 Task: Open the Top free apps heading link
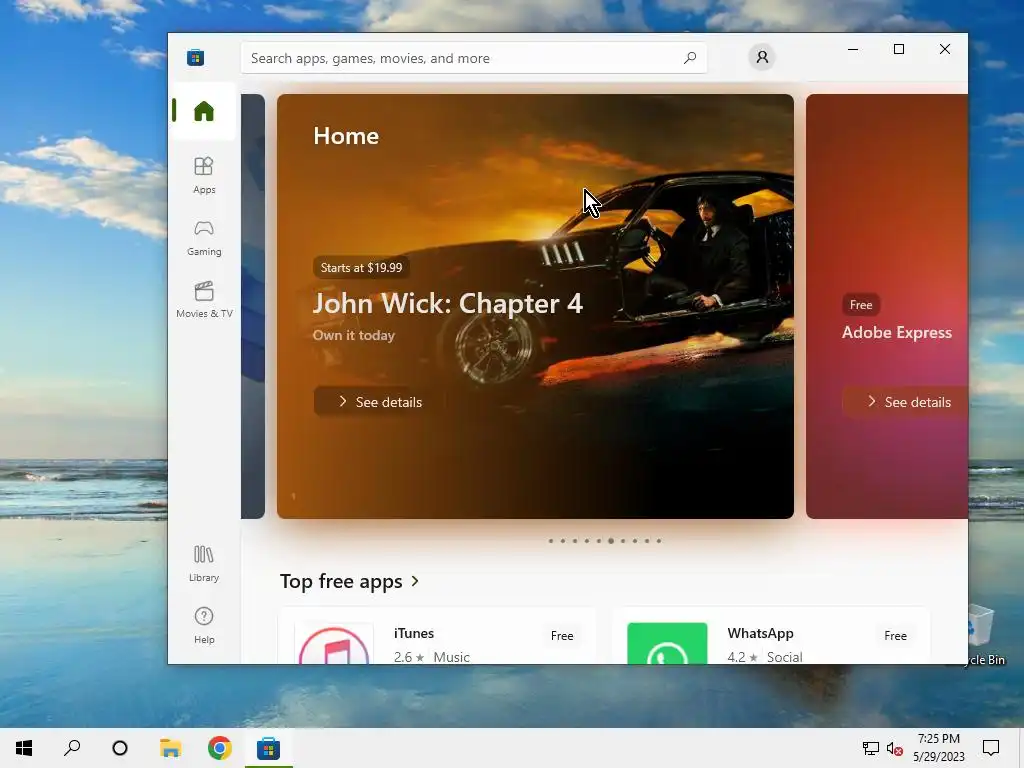point(341,581)
